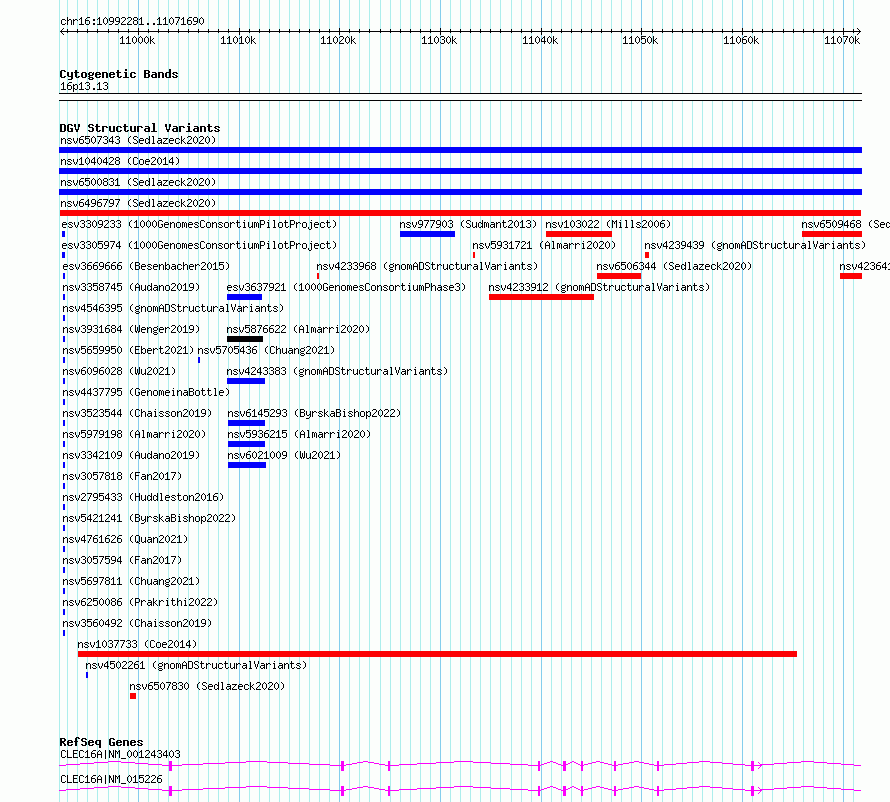This screenshot has height=802, width=890.
Task: Click nsv3560492 (Chaisson2019) label
Action: point(137,623)
